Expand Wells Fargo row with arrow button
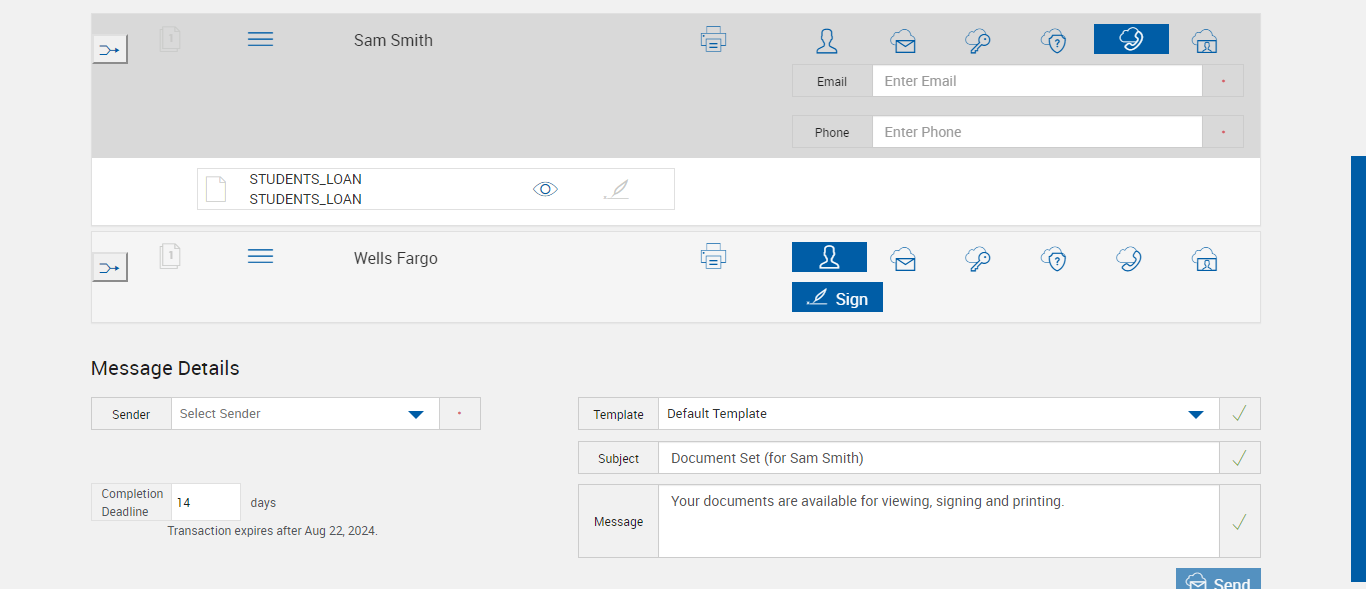This screenshot has width=1366, height=589. coord(110,268)
